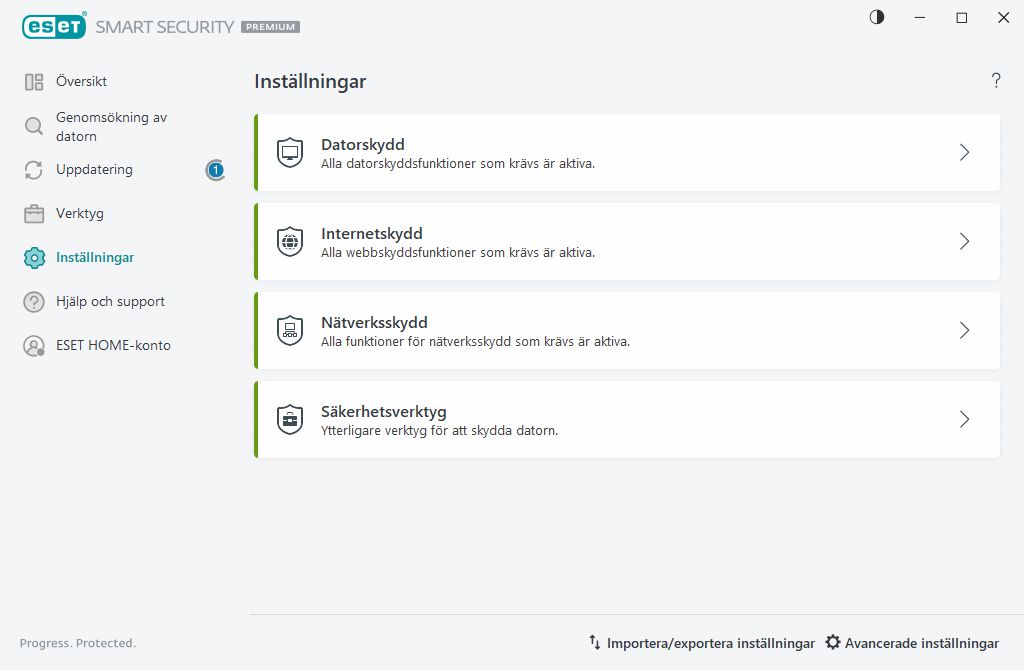Expand the Säkerhetsverktyg section arrow
The image size is (1024, 670).
964,420
